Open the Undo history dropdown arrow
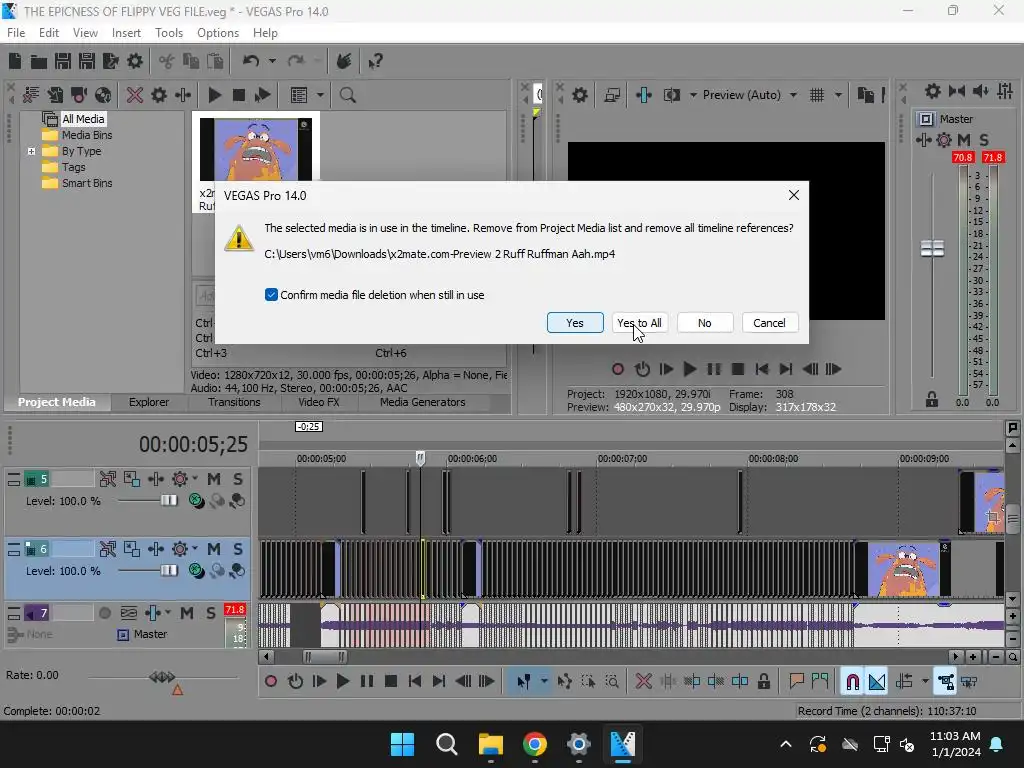The image size is (1024, 768). (x=272, y=61)
